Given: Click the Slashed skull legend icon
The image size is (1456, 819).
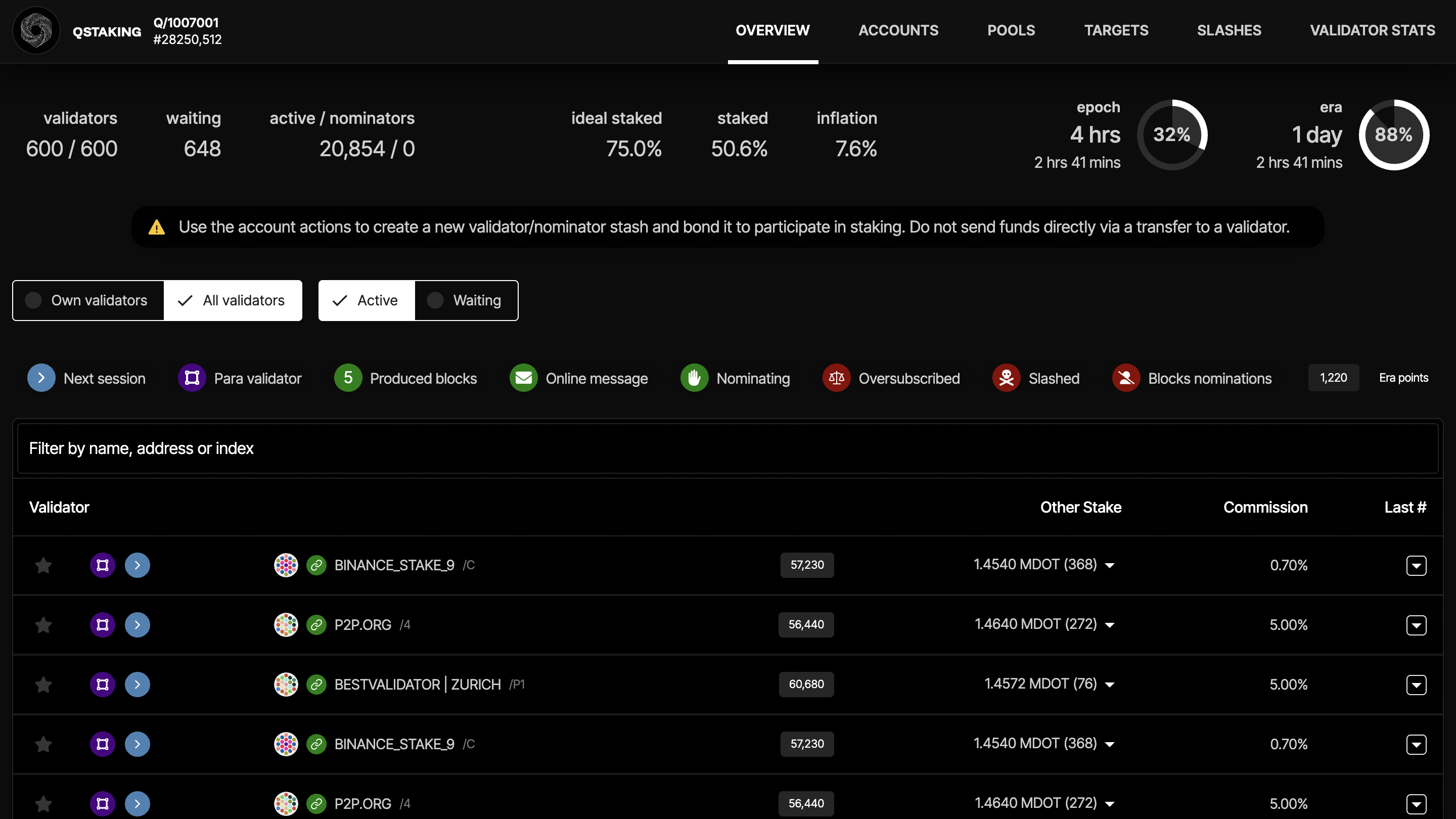Looking at the screenshot, I should tap(1006, 378).
